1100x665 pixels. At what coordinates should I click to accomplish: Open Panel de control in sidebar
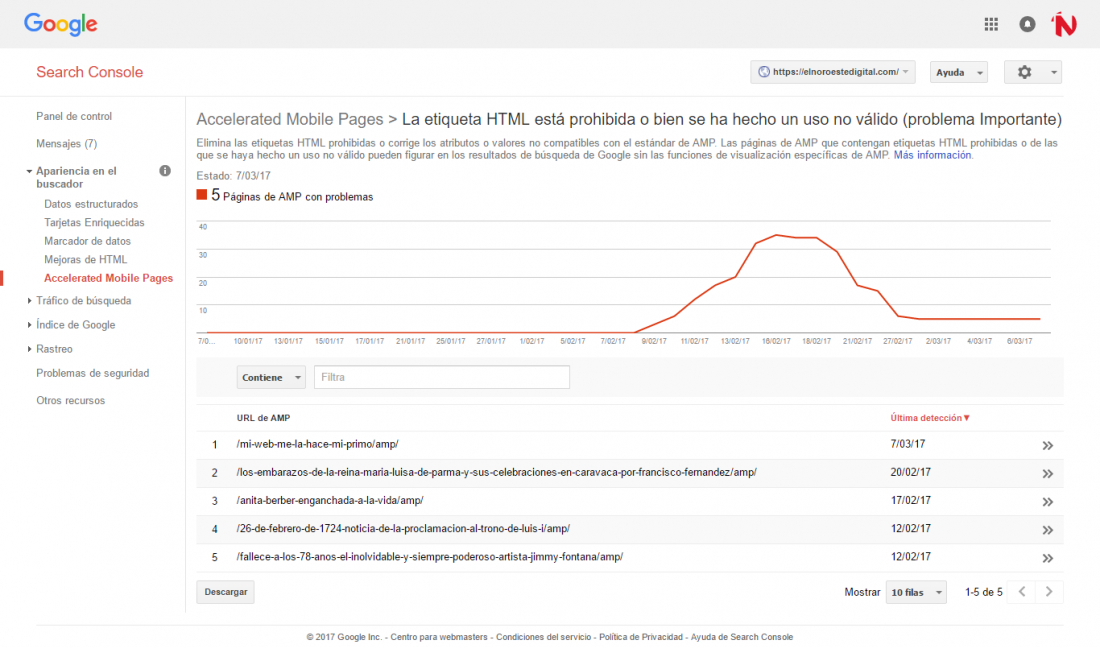pyautogui.click(x=74, y=116)
